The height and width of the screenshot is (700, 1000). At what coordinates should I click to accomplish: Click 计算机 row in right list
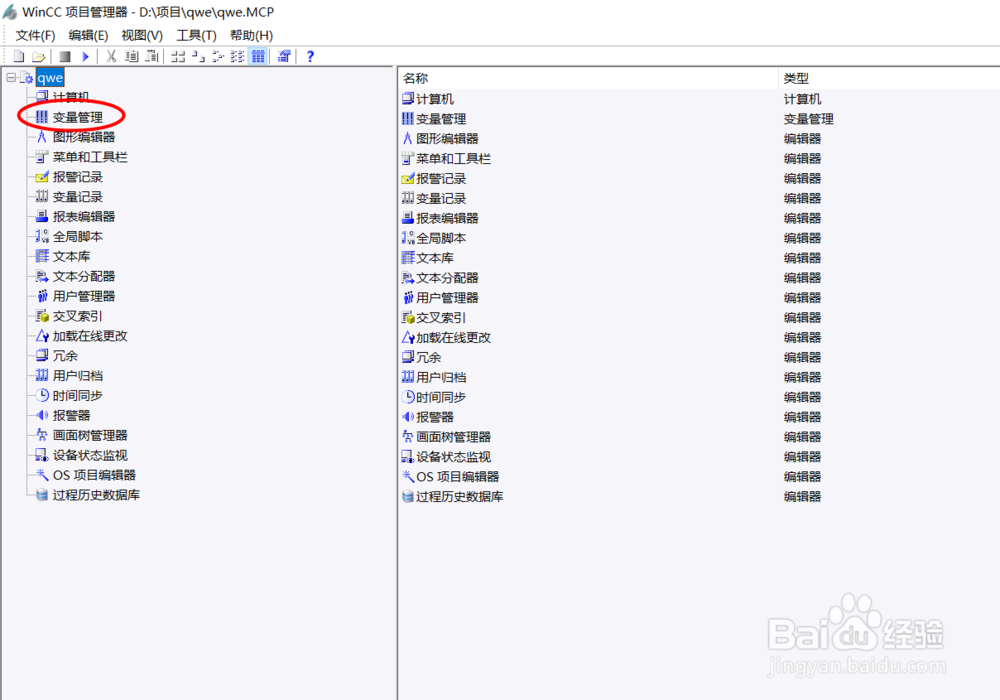pos(700,99)
